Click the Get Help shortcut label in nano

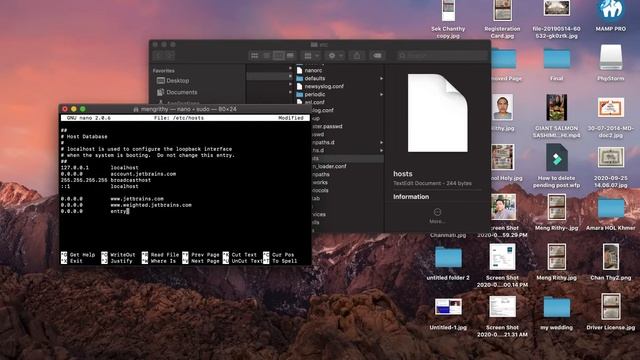(82, 255)
